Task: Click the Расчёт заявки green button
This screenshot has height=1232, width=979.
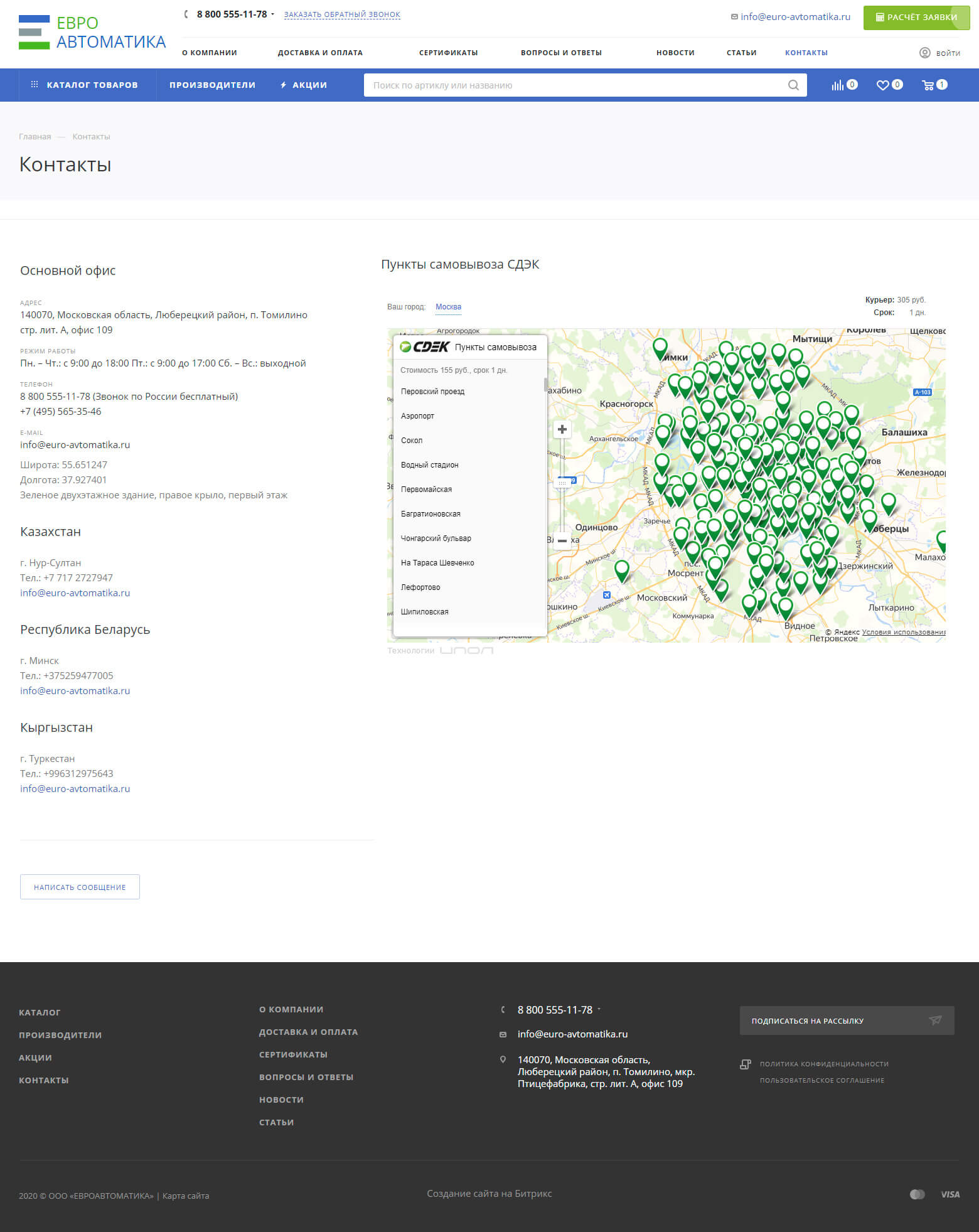Action: click(x=916, y=18)
